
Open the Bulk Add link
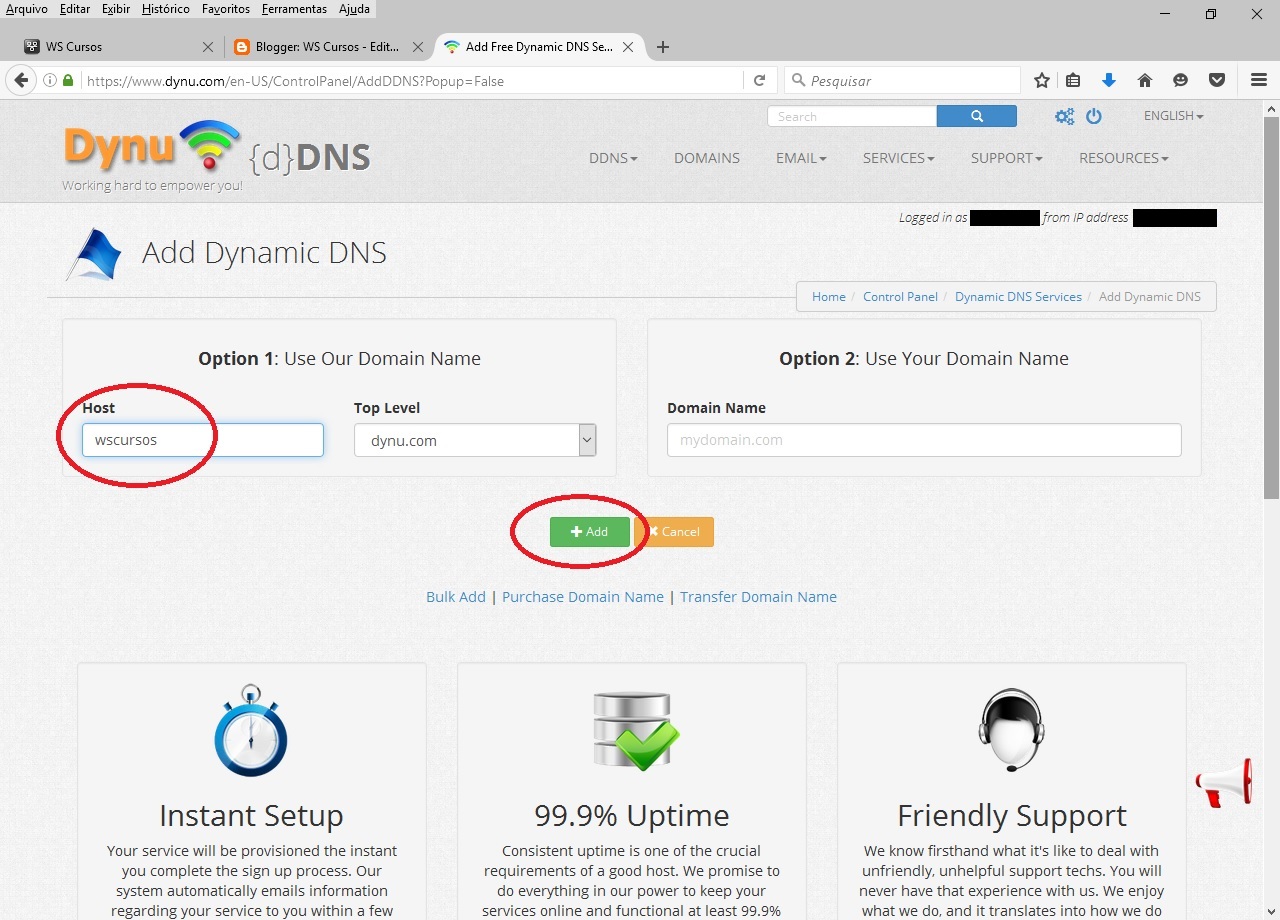click(x=456, y=597)
